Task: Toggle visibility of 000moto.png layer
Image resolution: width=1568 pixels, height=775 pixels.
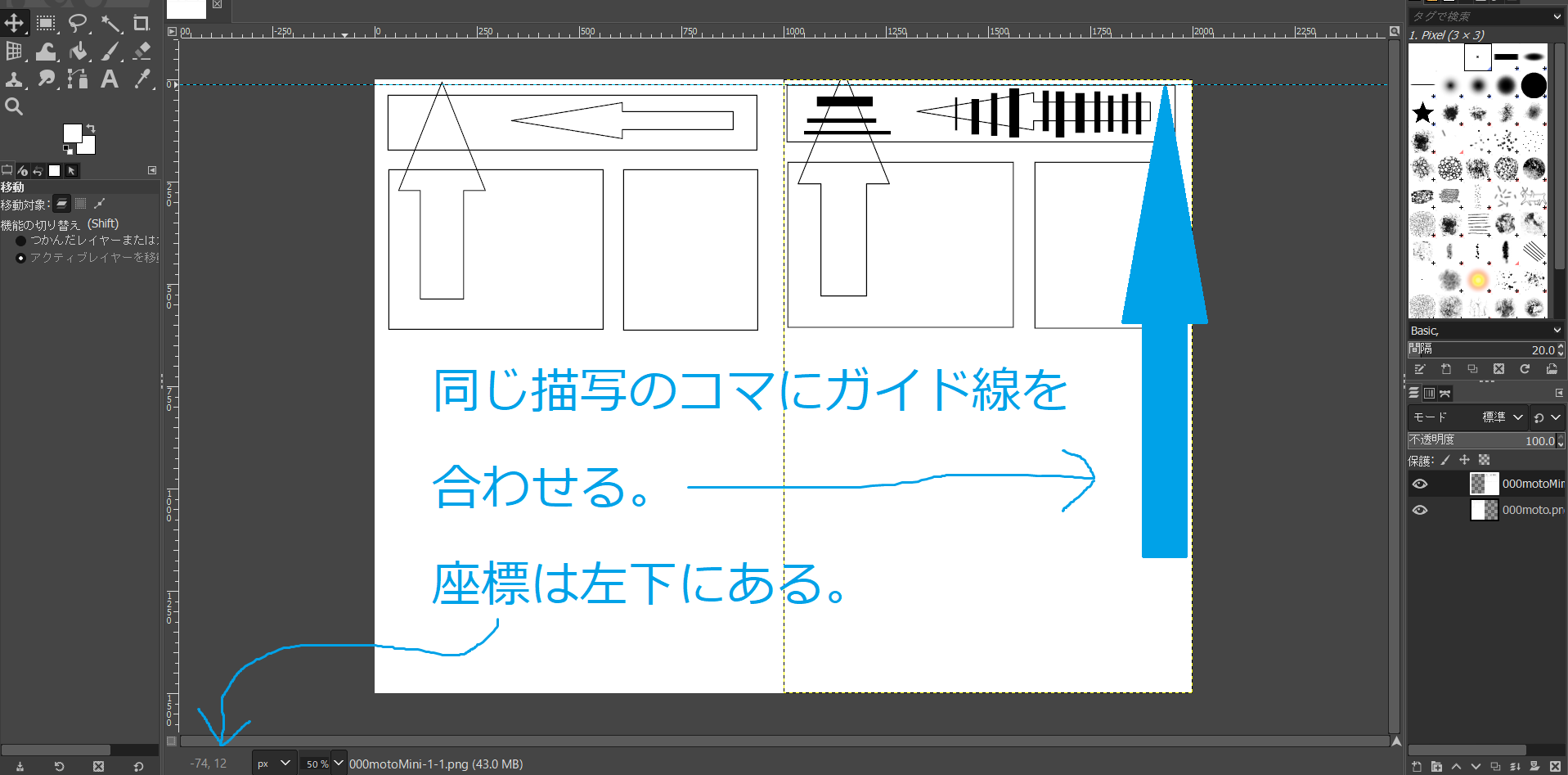Action: [1420, 510]
